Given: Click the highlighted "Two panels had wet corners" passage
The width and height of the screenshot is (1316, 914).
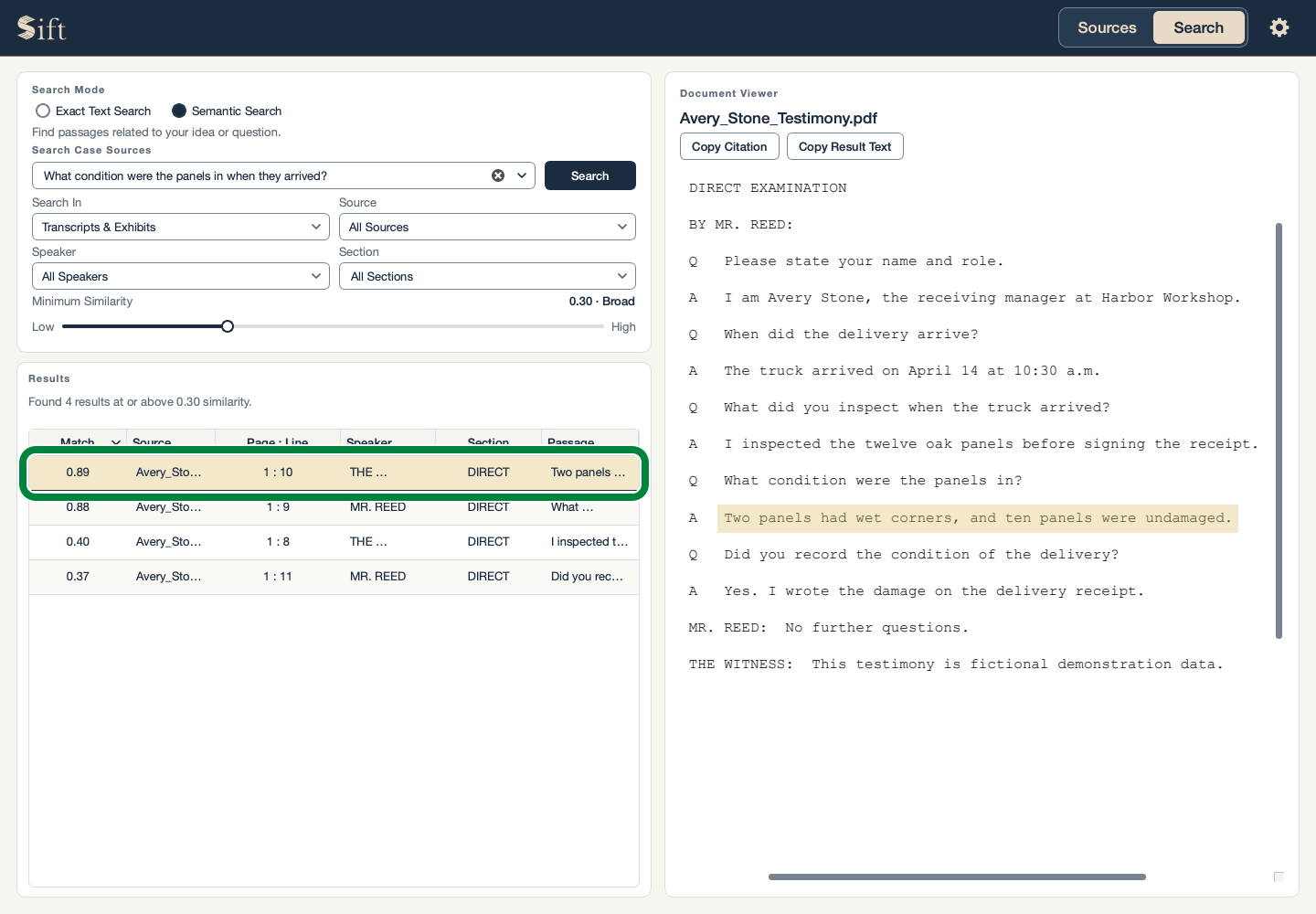Looking at the screenshot, I should pos(978,518).
